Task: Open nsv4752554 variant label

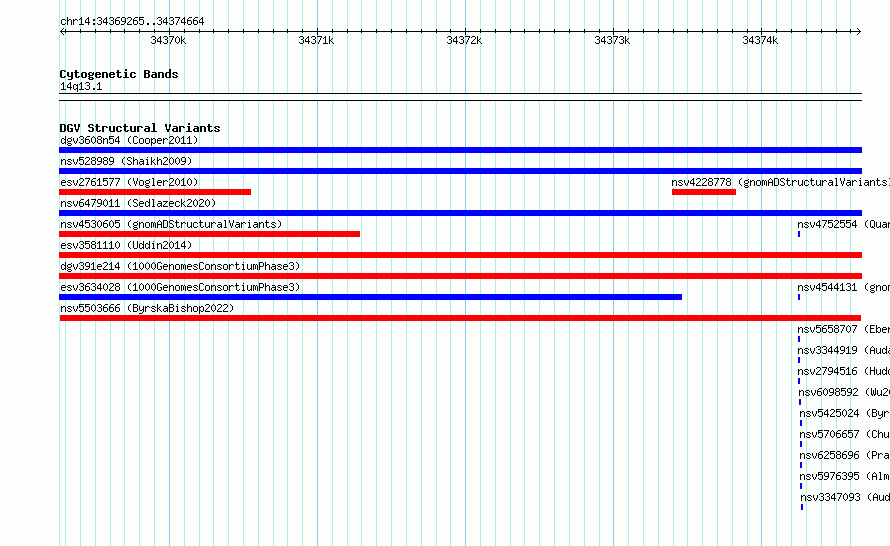Action: tap(843, 224)
